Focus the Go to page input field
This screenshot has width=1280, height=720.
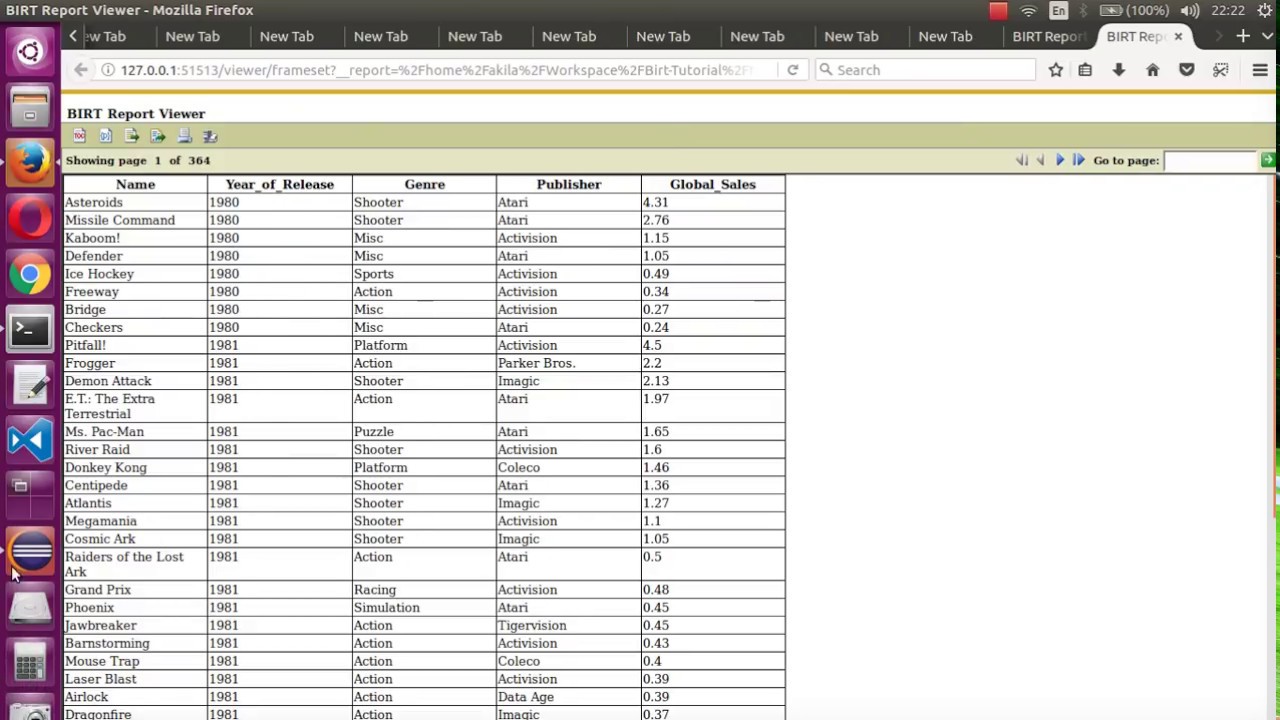click(x=1210, y=160)
